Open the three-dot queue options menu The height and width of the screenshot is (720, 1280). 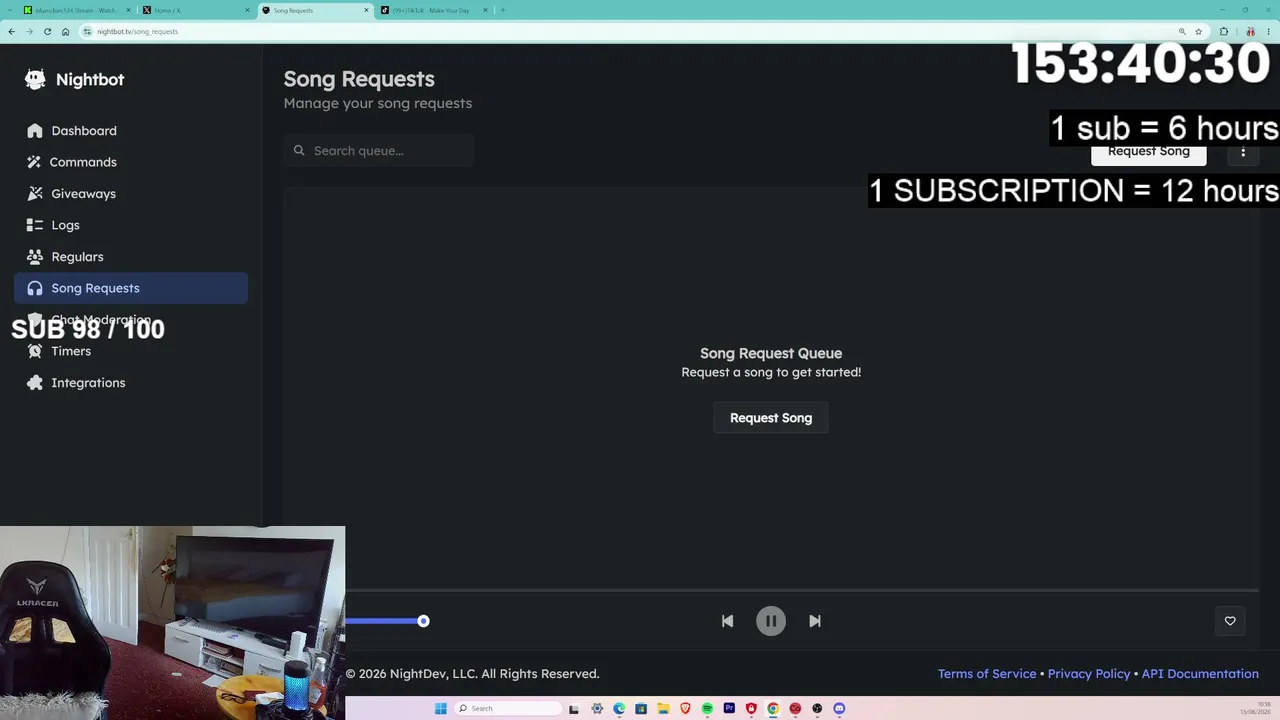pyautogui.click(x=1243, y=151)
